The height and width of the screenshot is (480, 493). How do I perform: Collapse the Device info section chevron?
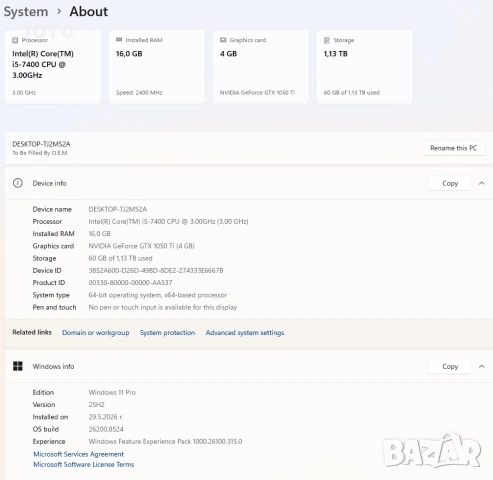tap(482, 183)
